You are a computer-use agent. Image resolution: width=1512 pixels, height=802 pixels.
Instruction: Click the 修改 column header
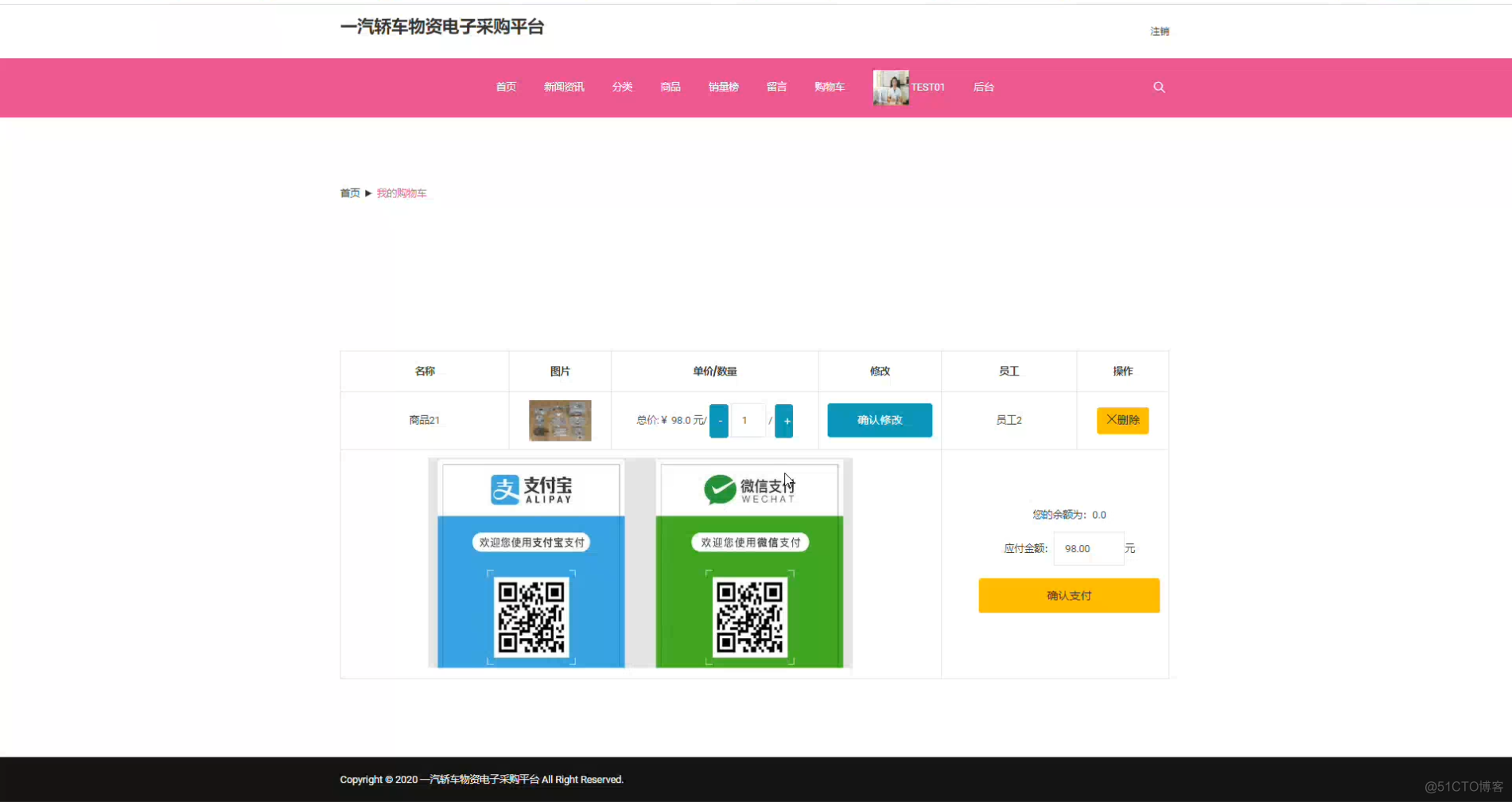pos(880,372)
